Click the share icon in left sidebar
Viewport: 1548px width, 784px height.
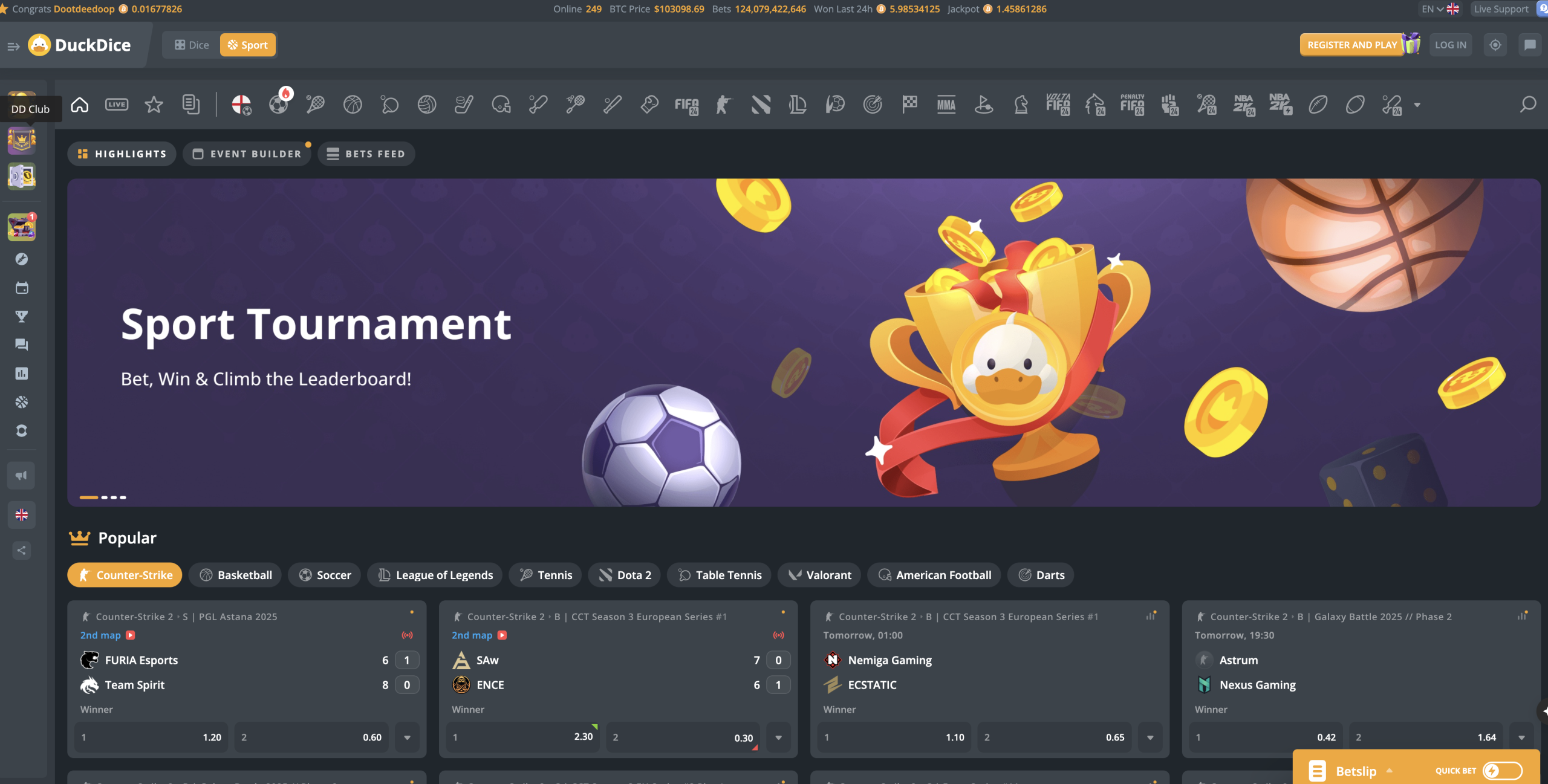(x=22, y=550)
